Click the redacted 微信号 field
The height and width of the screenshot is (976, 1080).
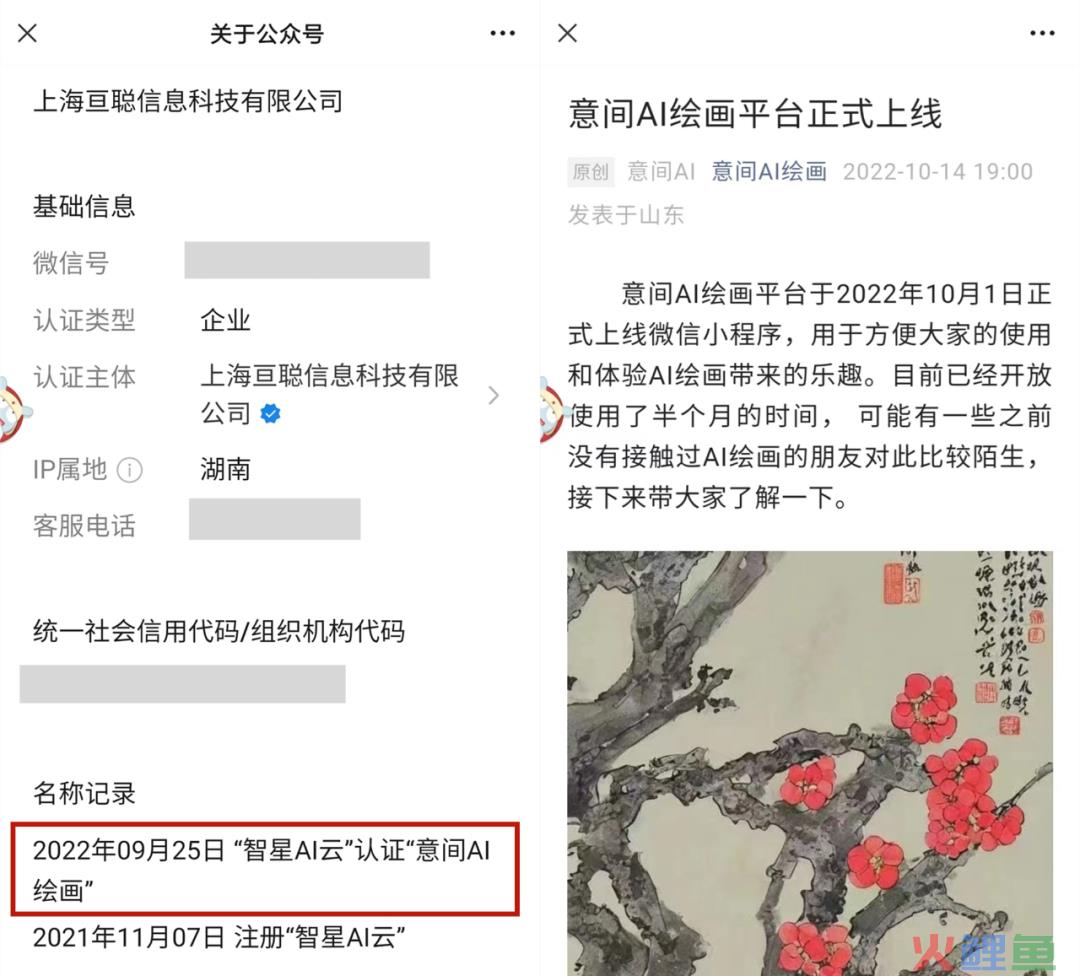pyautogui.click(x=307, y=260)
